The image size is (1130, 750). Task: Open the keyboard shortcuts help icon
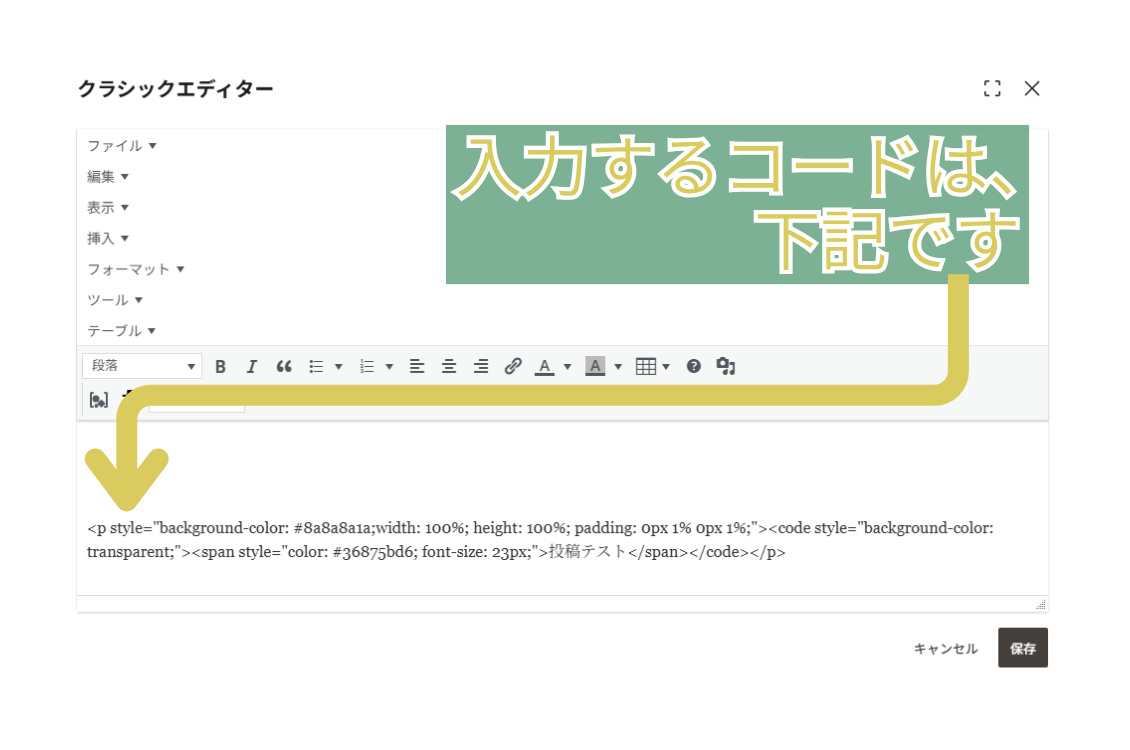pos(693,367)
